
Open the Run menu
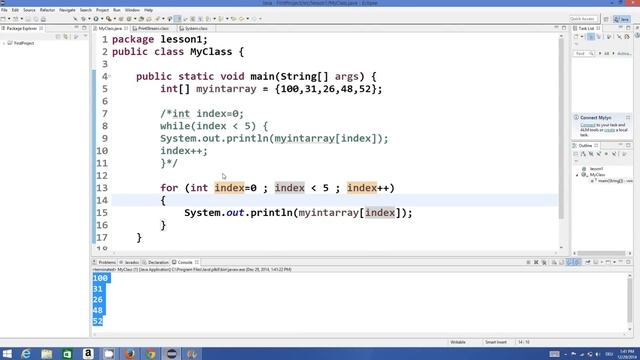(x=117, y=10)
